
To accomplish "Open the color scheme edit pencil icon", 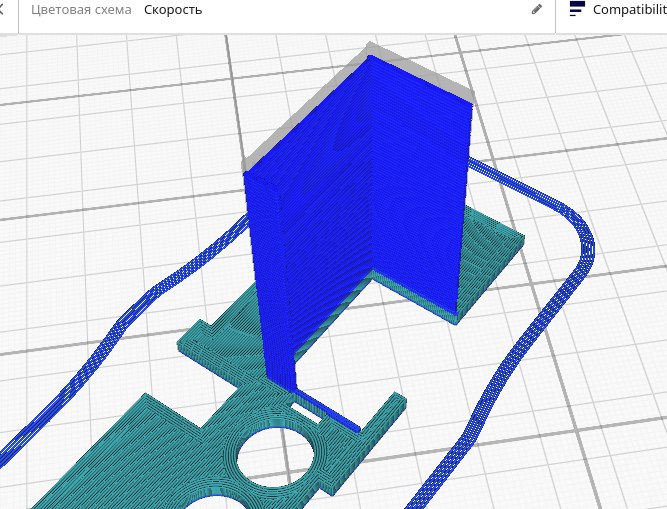I will [537, 9].
